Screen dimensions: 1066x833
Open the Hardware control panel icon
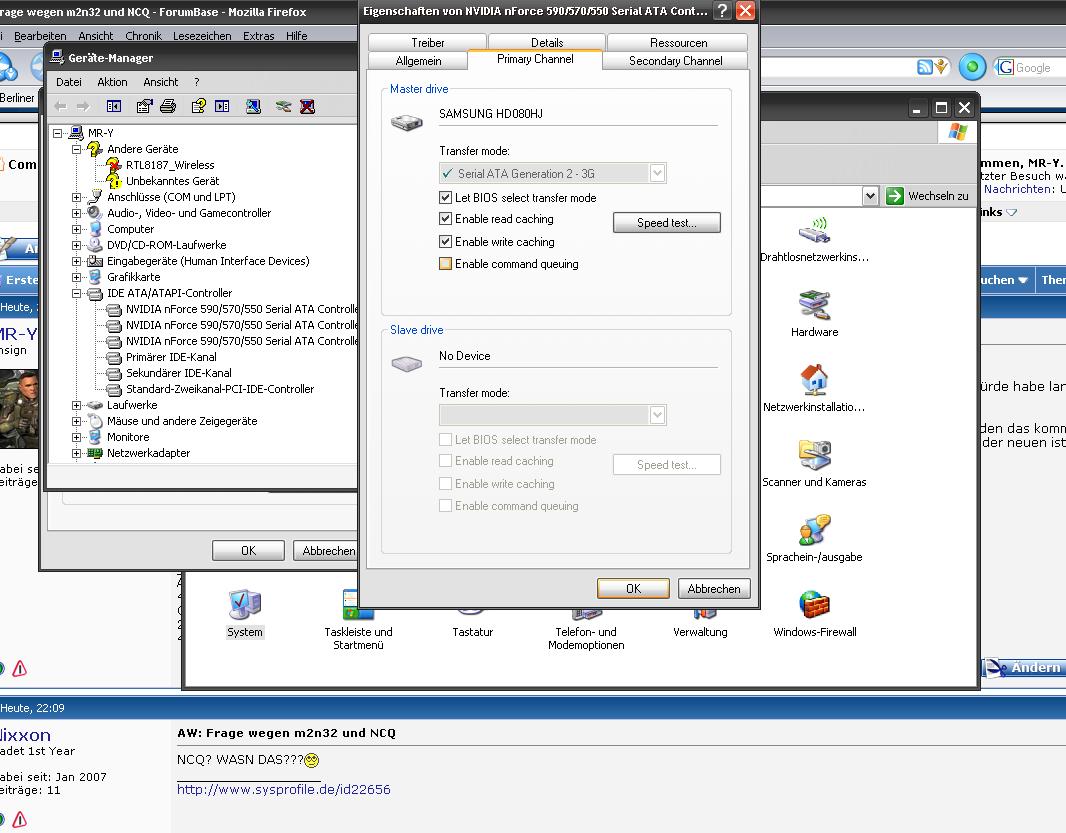[814, 305]
